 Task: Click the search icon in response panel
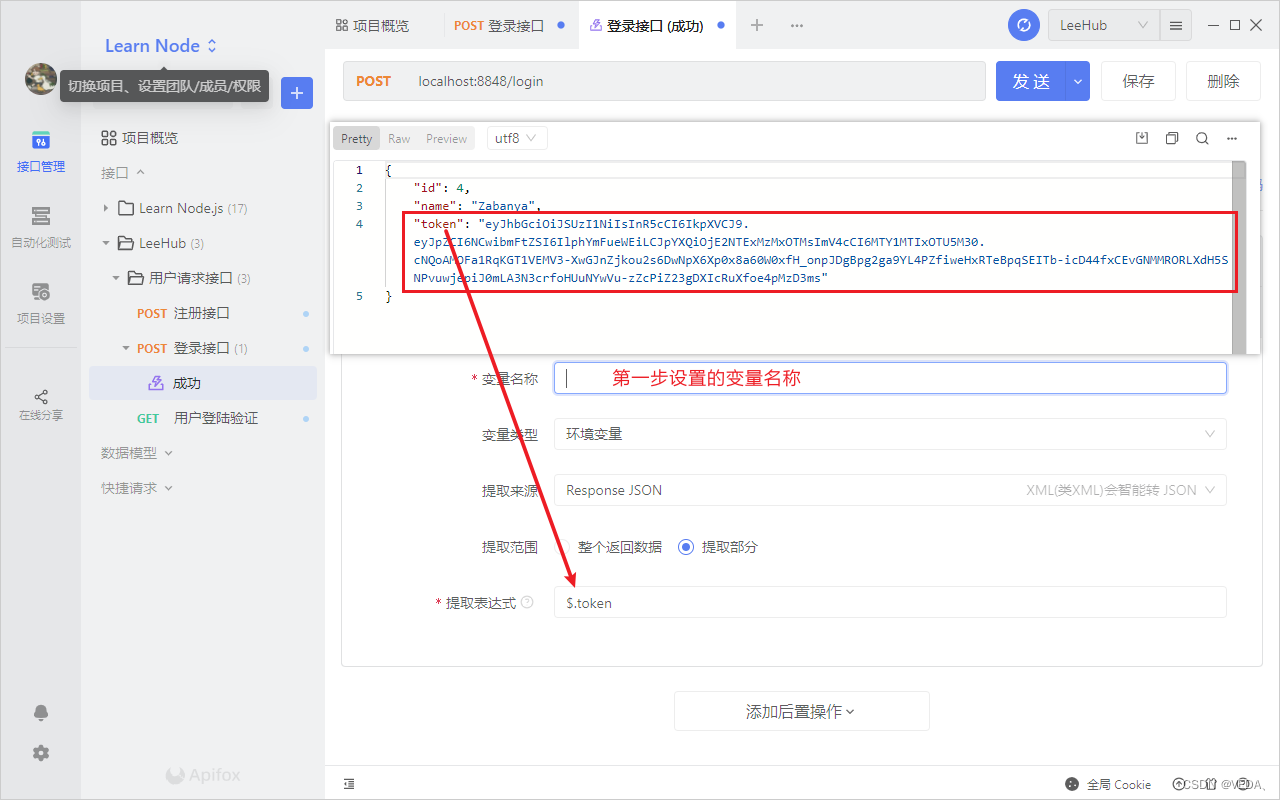tap(1202, 138)
